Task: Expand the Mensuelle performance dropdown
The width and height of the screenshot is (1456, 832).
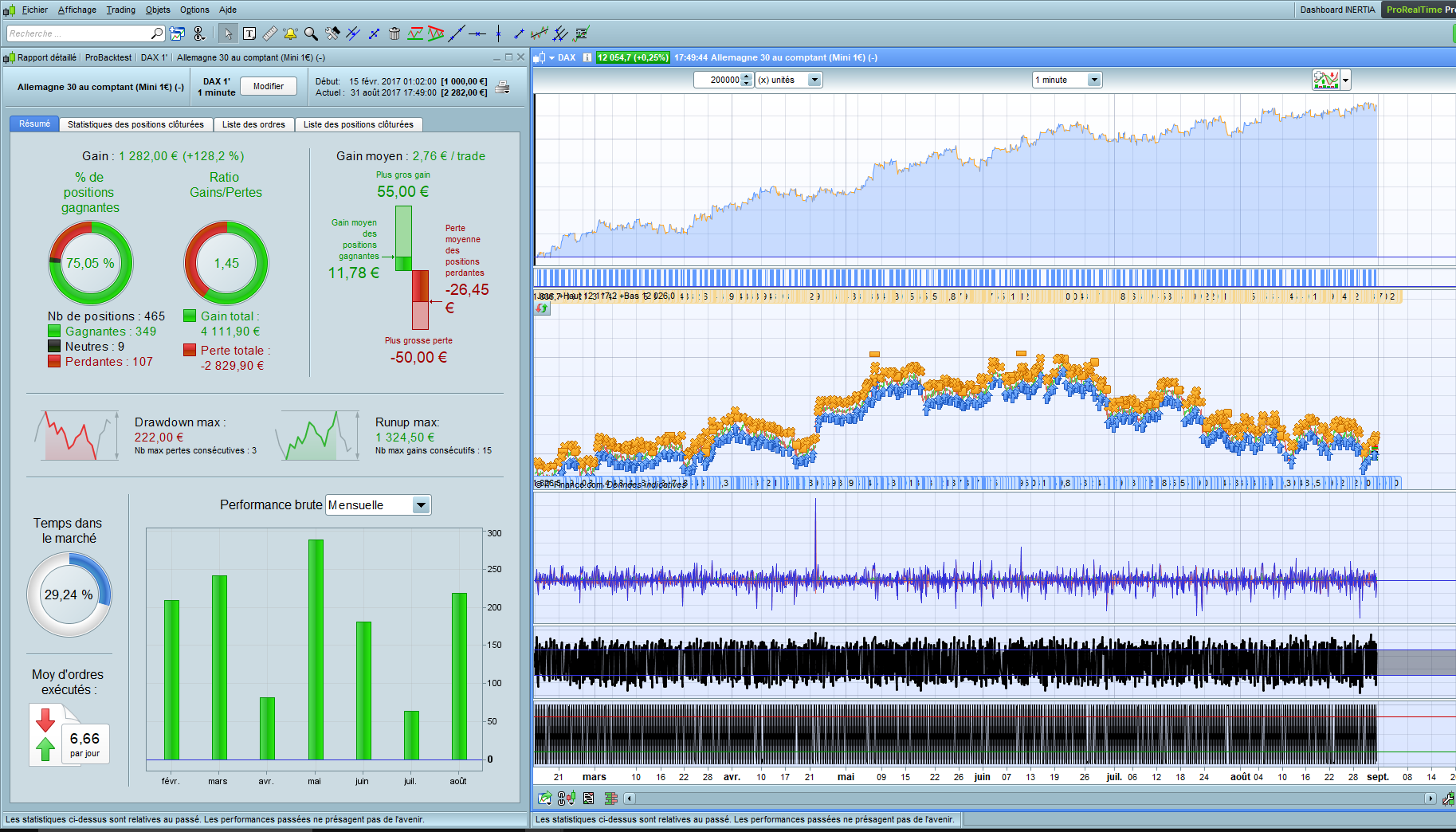Action: [421, 505]
